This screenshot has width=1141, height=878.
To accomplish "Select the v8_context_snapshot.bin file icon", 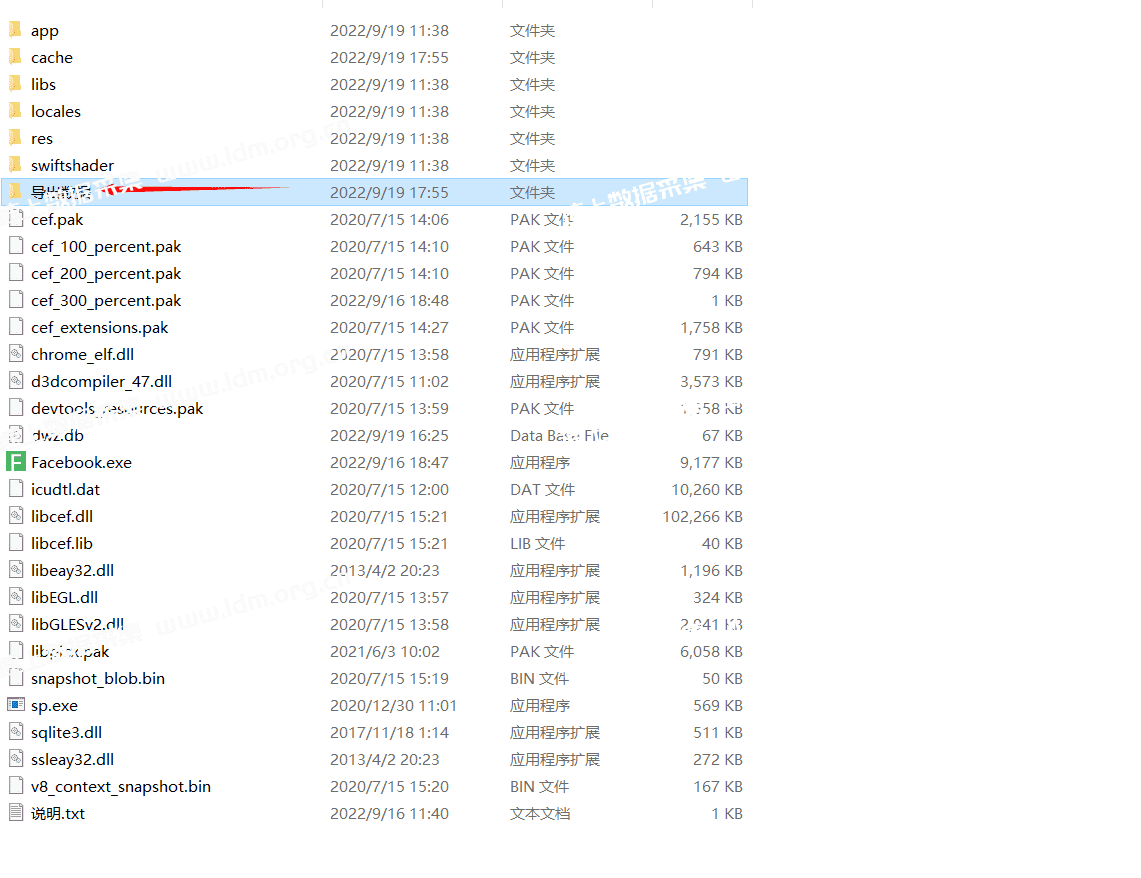I will point(16,786).
